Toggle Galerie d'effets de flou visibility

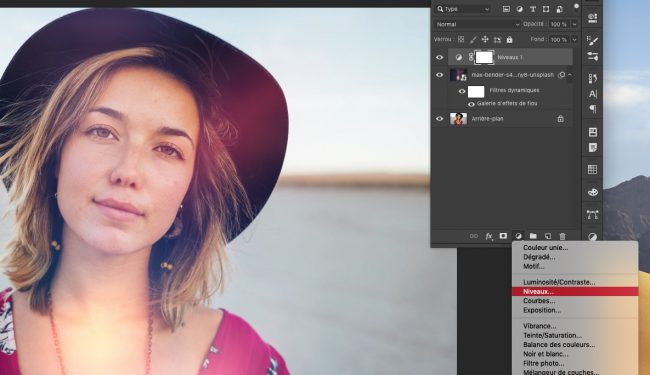click(471, 104)
